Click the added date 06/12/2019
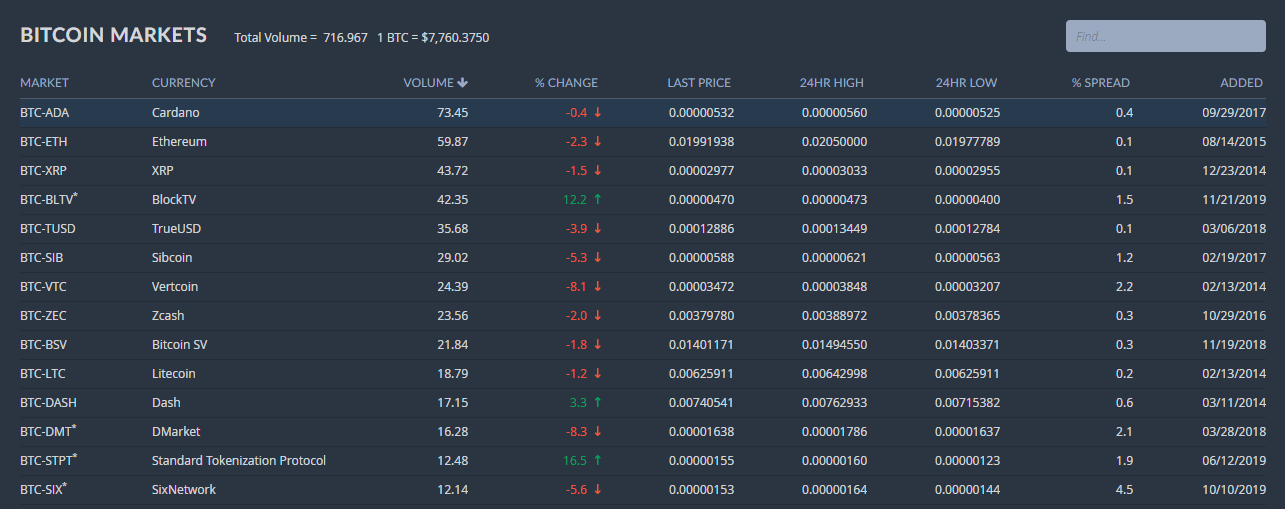Viewport: 1285px width, 509px height. [1234, 461]
